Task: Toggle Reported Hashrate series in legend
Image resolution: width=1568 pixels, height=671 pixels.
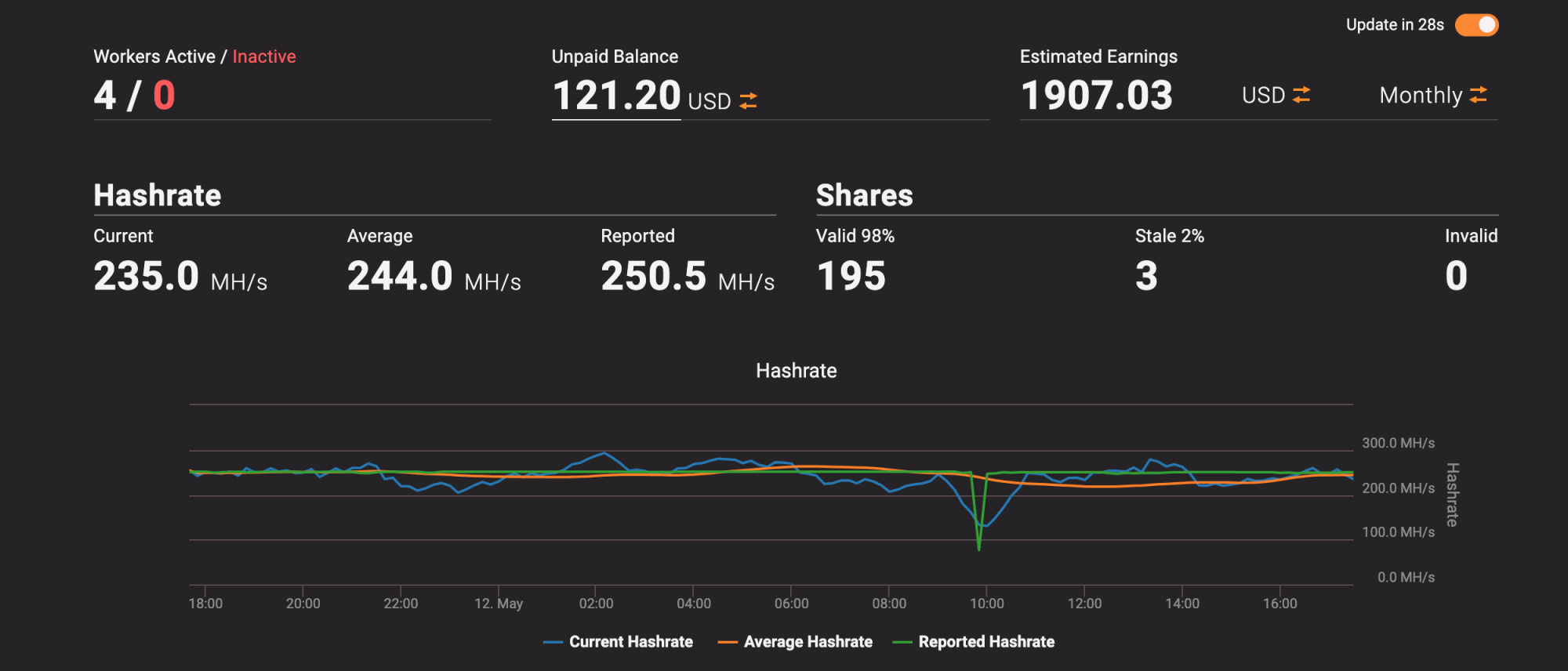Action: (x=974, y=642)
